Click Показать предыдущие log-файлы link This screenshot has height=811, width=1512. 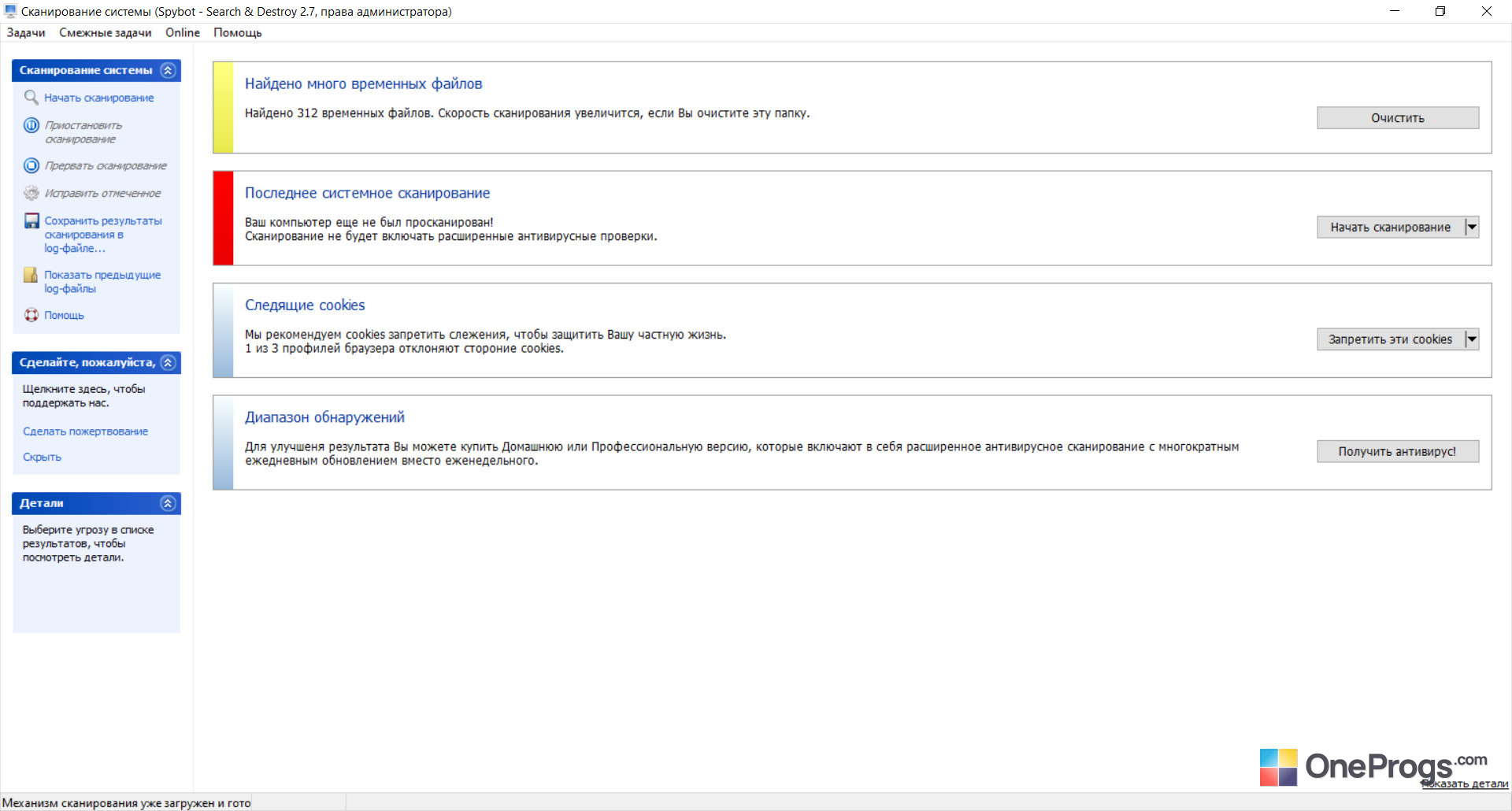pos(102,282)
